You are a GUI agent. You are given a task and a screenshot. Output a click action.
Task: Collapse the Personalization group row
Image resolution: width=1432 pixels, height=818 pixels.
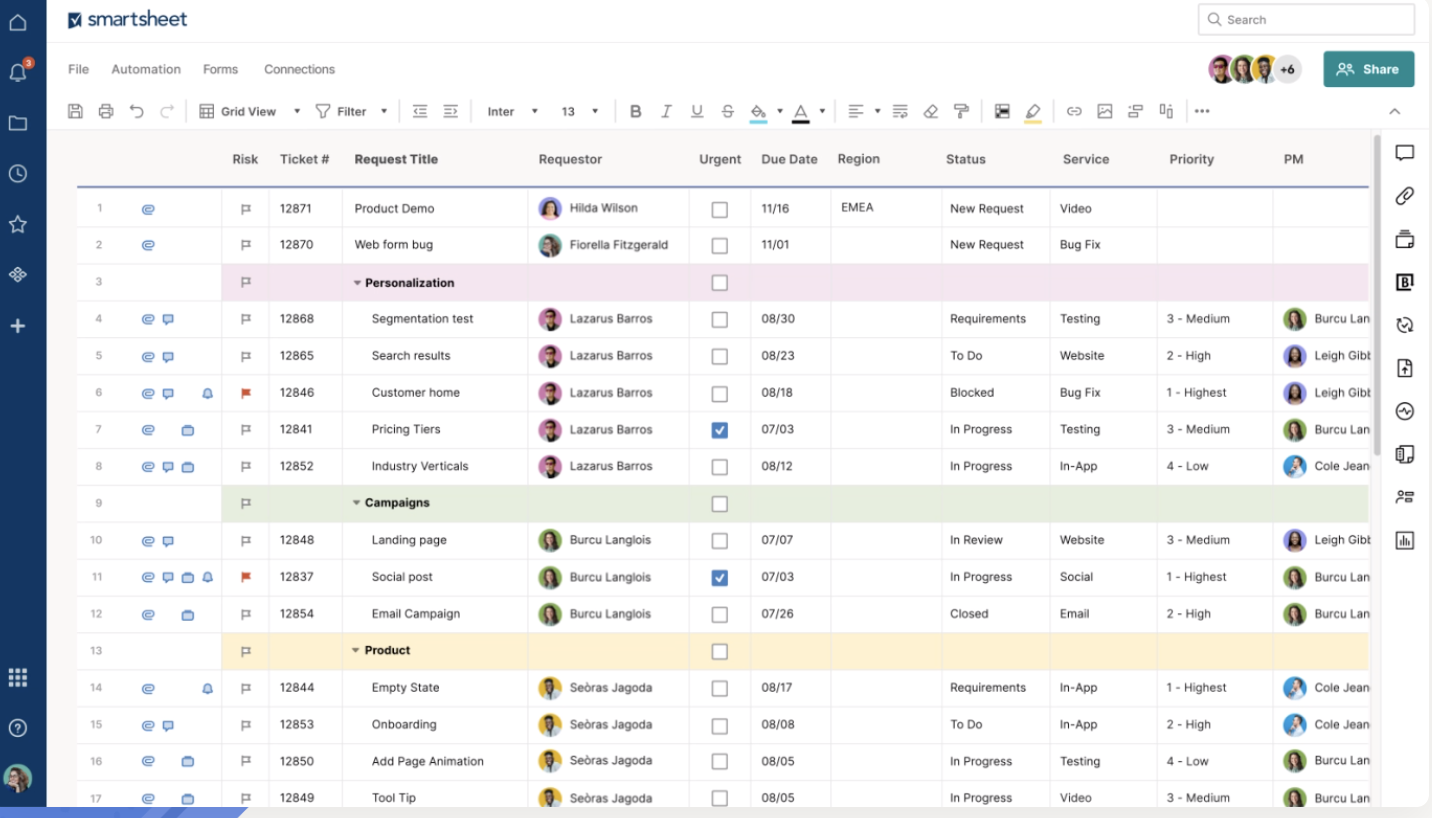click(x=357, y=283)
